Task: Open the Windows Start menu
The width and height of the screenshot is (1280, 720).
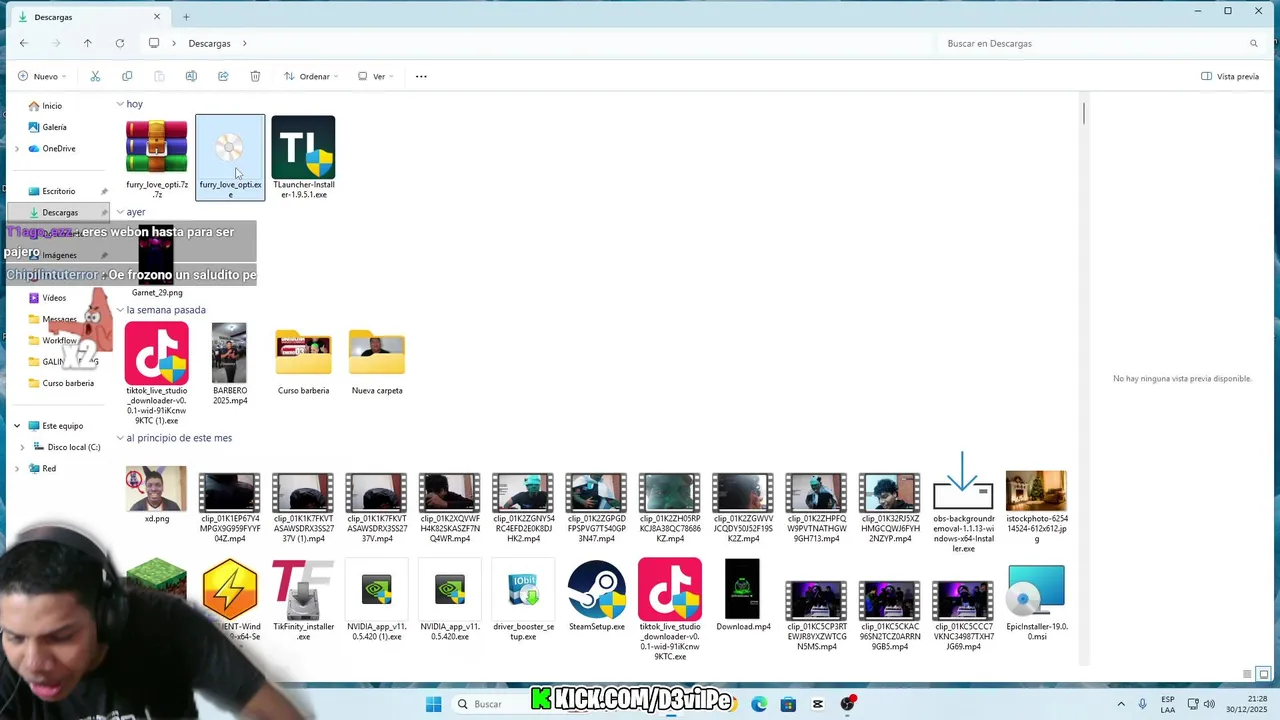Action: 433,704
